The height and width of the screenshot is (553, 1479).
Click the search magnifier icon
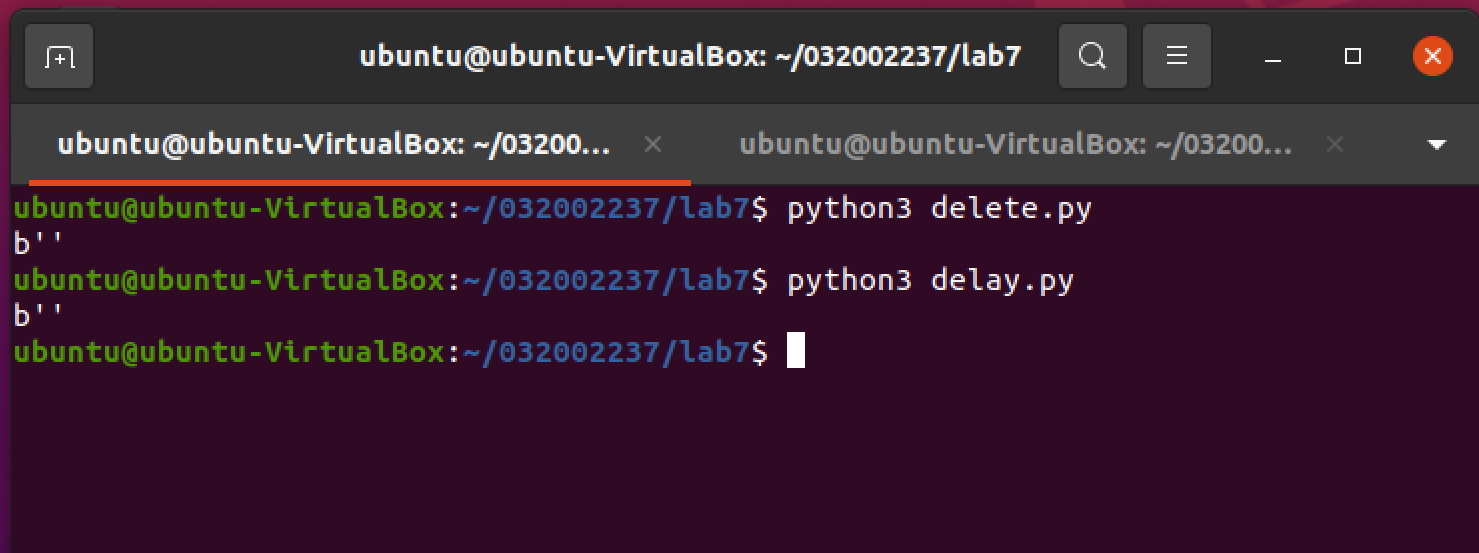coord(1092,56)
